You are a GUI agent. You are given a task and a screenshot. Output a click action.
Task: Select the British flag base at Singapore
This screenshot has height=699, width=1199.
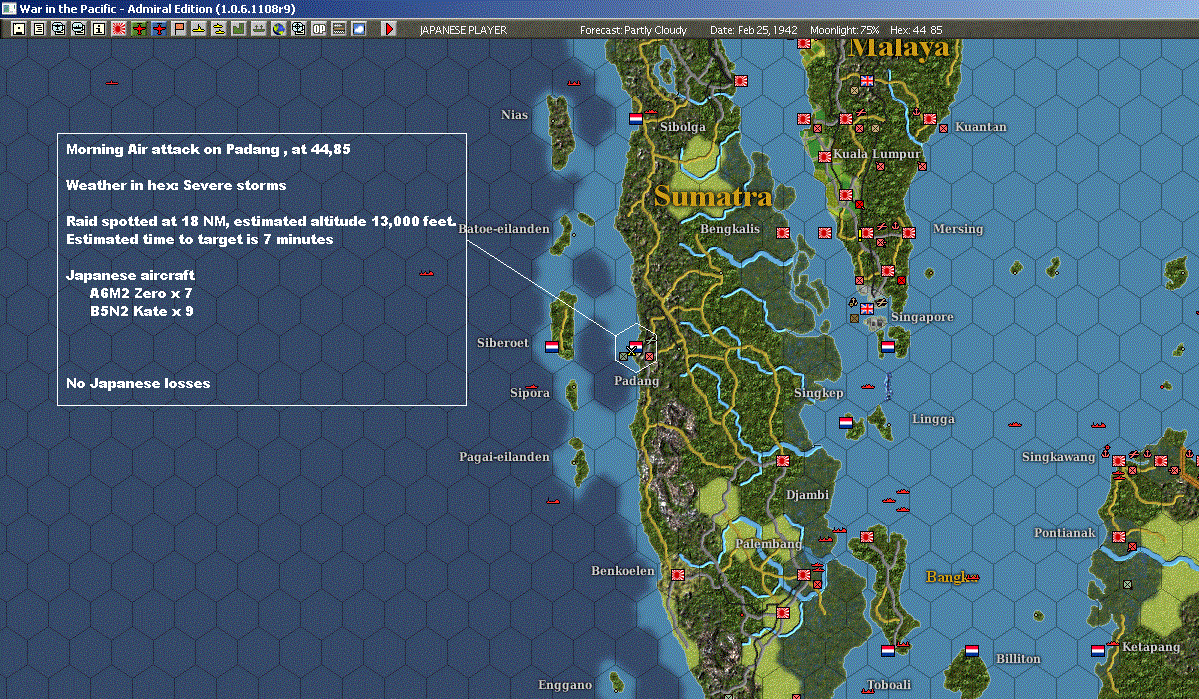tap(867, 309)
